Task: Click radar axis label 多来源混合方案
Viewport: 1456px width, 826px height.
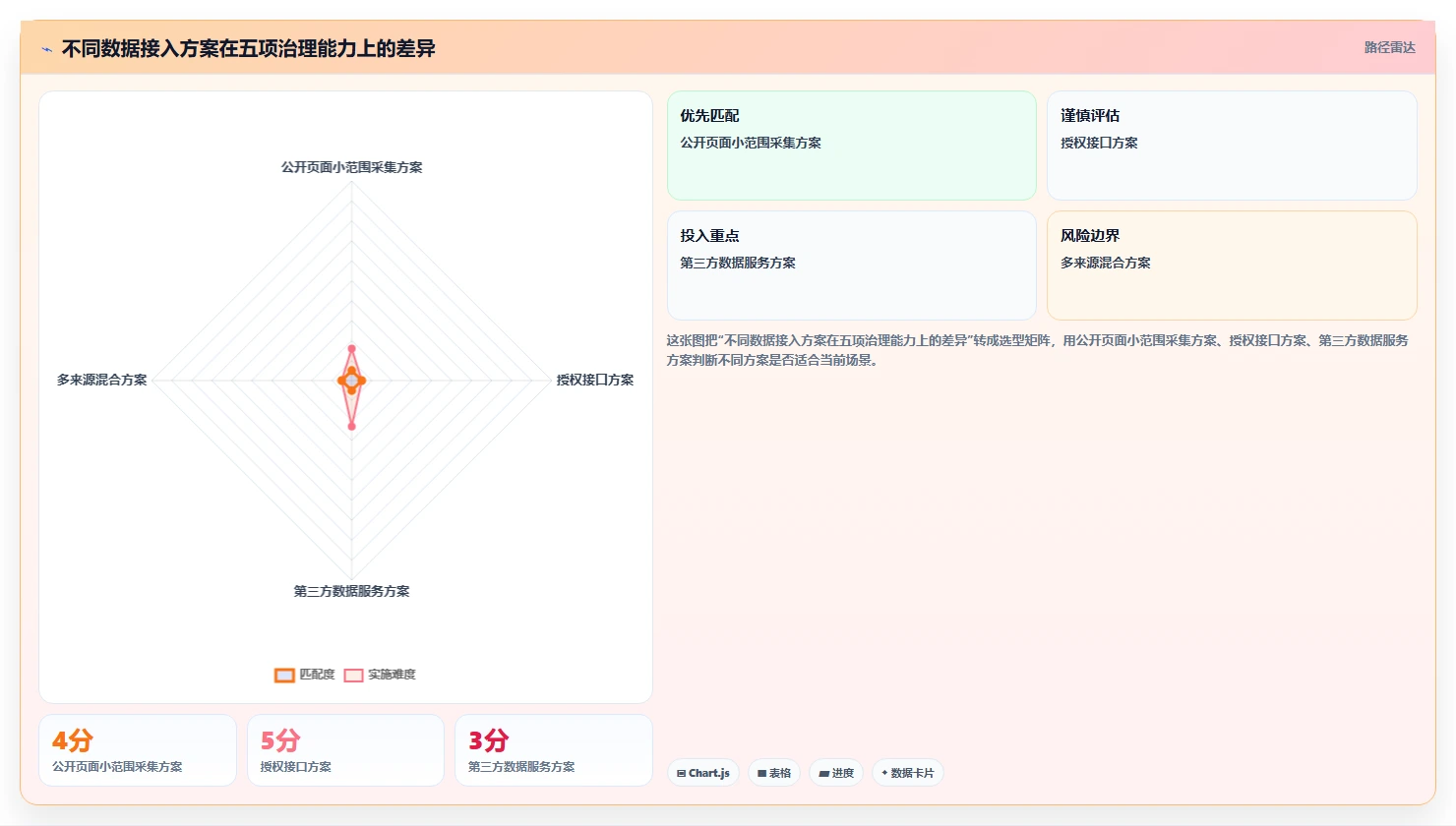Action: [102, 380]
